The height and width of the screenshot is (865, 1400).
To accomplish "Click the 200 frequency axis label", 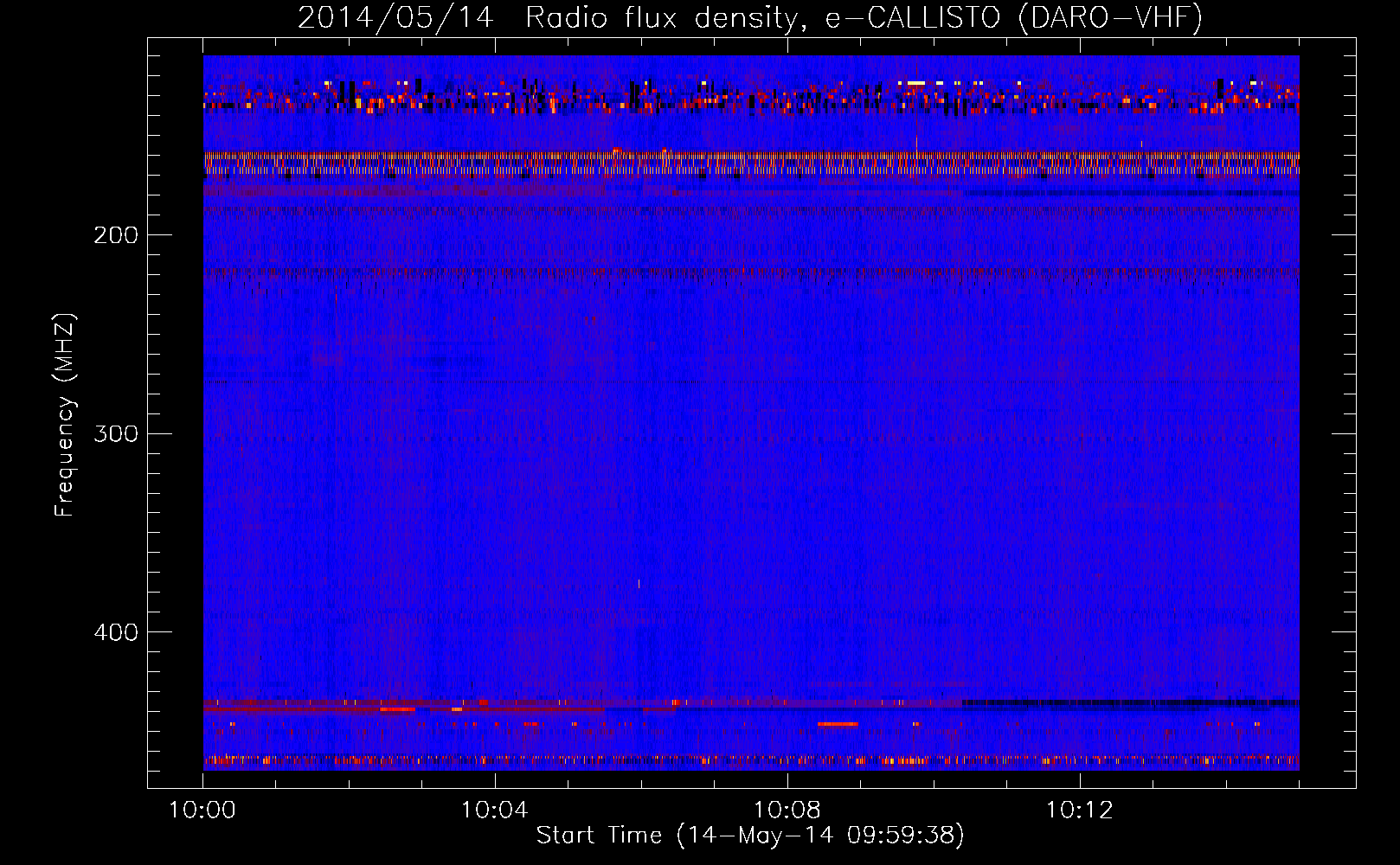I will [116, 235].
